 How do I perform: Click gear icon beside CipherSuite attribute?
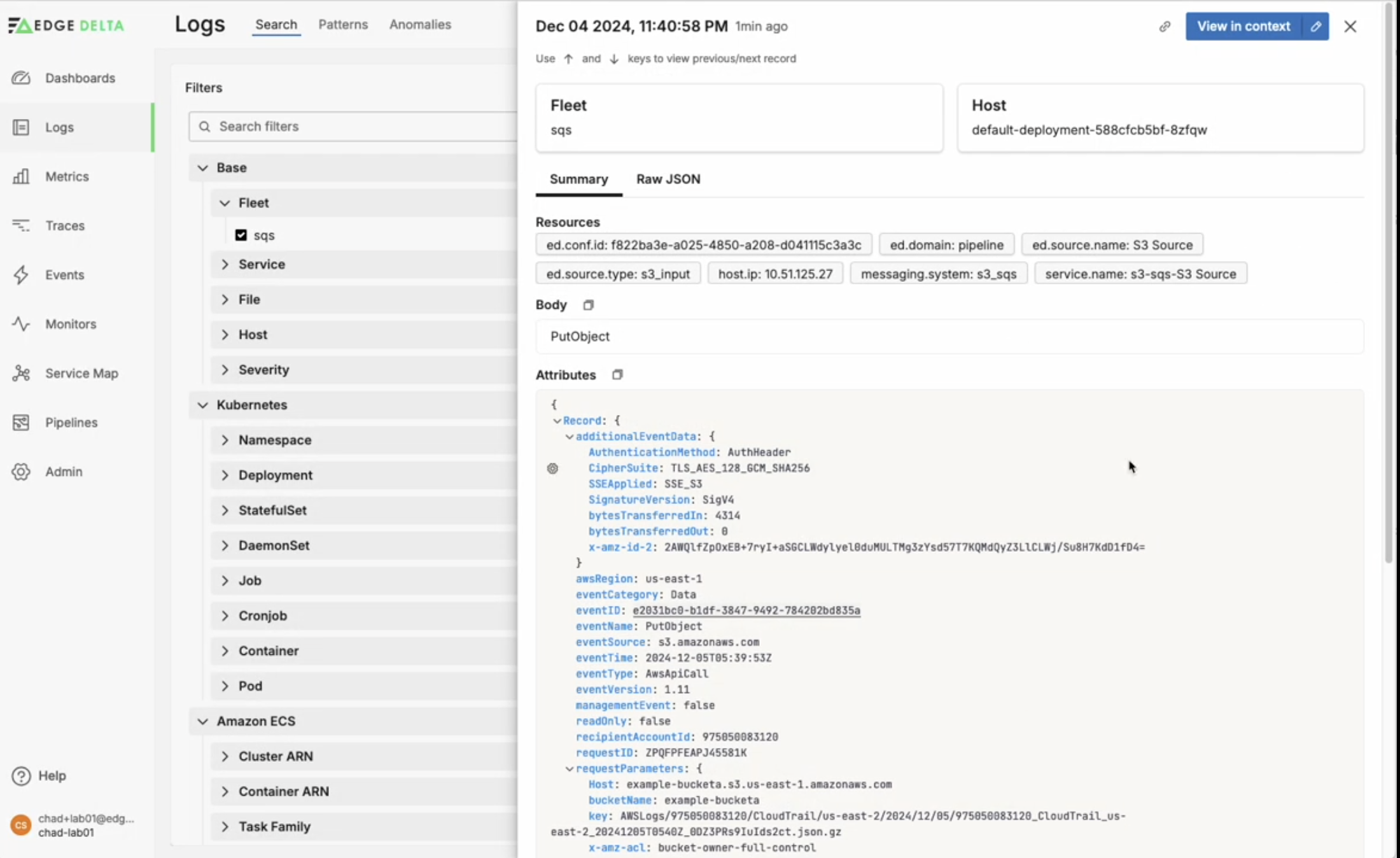coord(552,468)
